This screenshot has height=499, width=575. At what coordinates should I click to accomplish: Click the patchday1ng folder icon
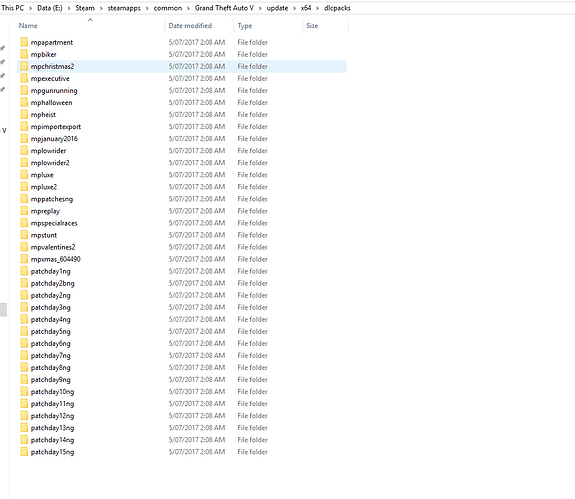(24, 271)
